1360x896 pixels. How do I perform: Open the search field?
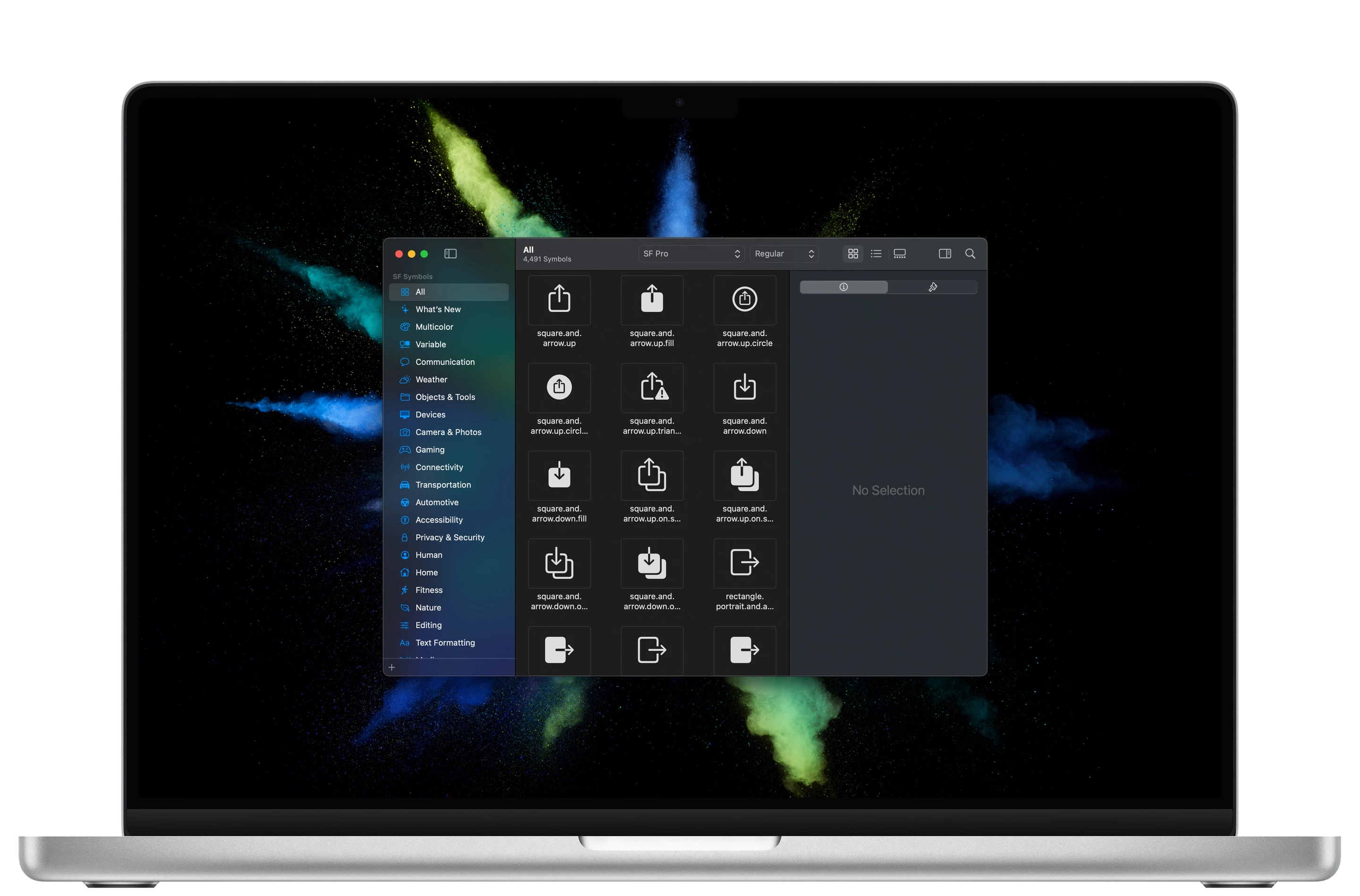(x=970, y=254)
